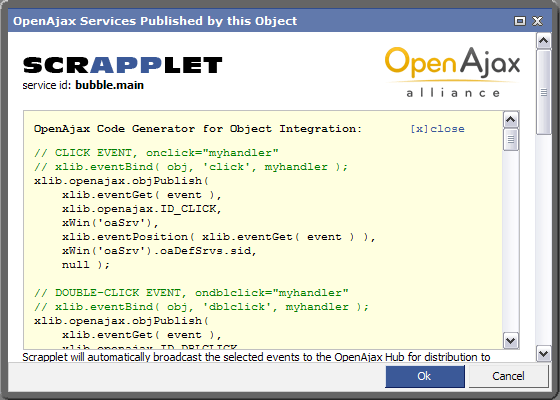This screenshot has height=400, width=560.
Task: Click the outer scrollbar thumb
Action: (x=544, y=92)
